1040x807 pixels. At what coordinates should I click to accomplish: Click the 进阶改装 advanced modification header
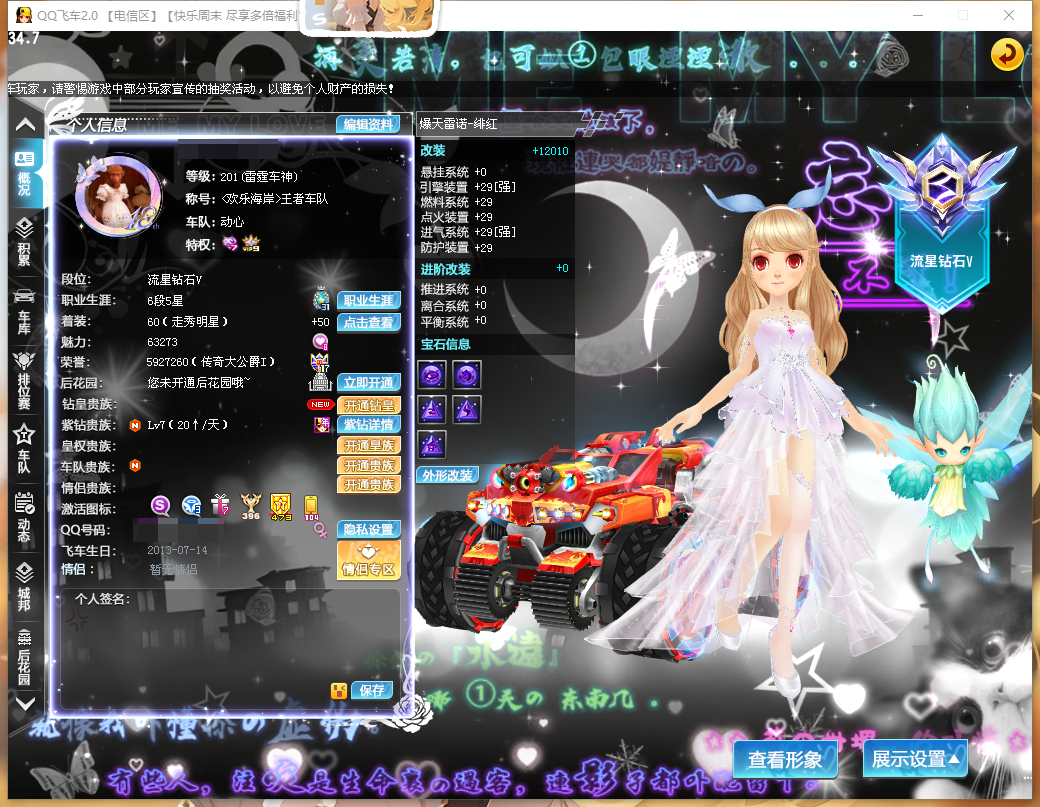(445, 269)
